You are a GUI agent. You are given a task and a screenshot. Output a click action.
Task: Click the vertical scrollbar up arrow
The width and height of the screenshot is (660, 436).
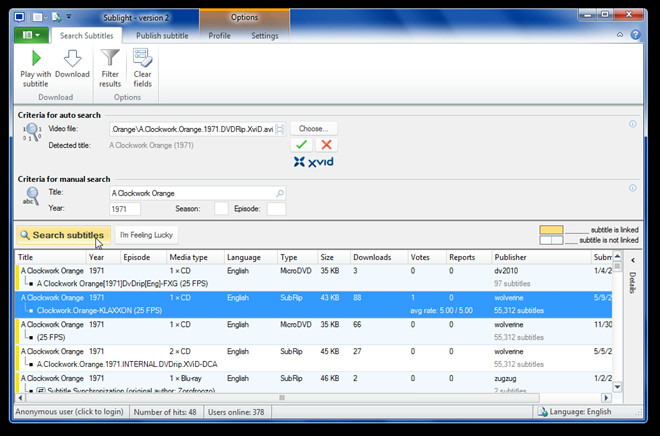[617, 256]
